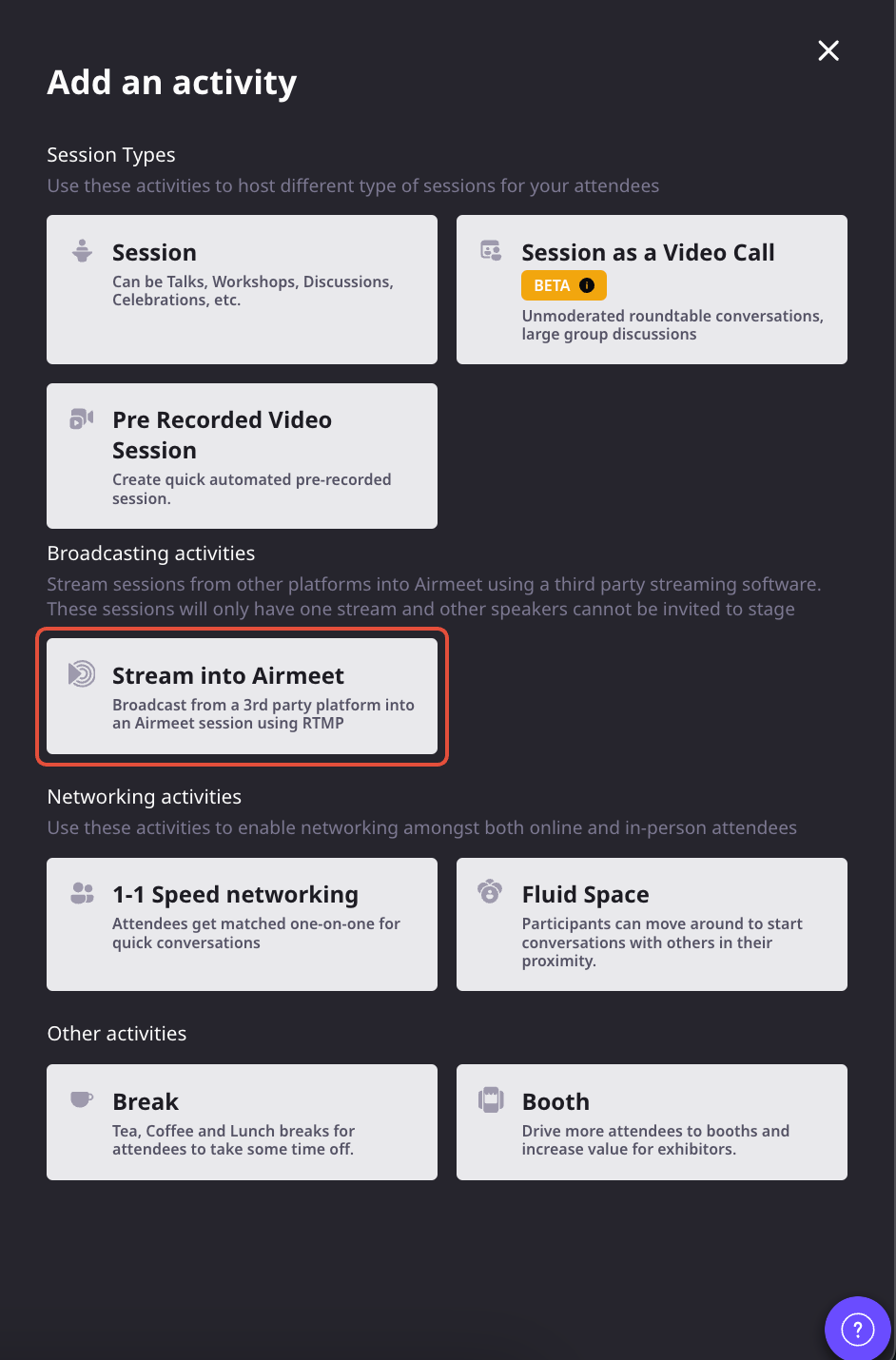This screenshot has height=1360, width=896.
Task: Select the Session activity title
Action: point(154,252)
